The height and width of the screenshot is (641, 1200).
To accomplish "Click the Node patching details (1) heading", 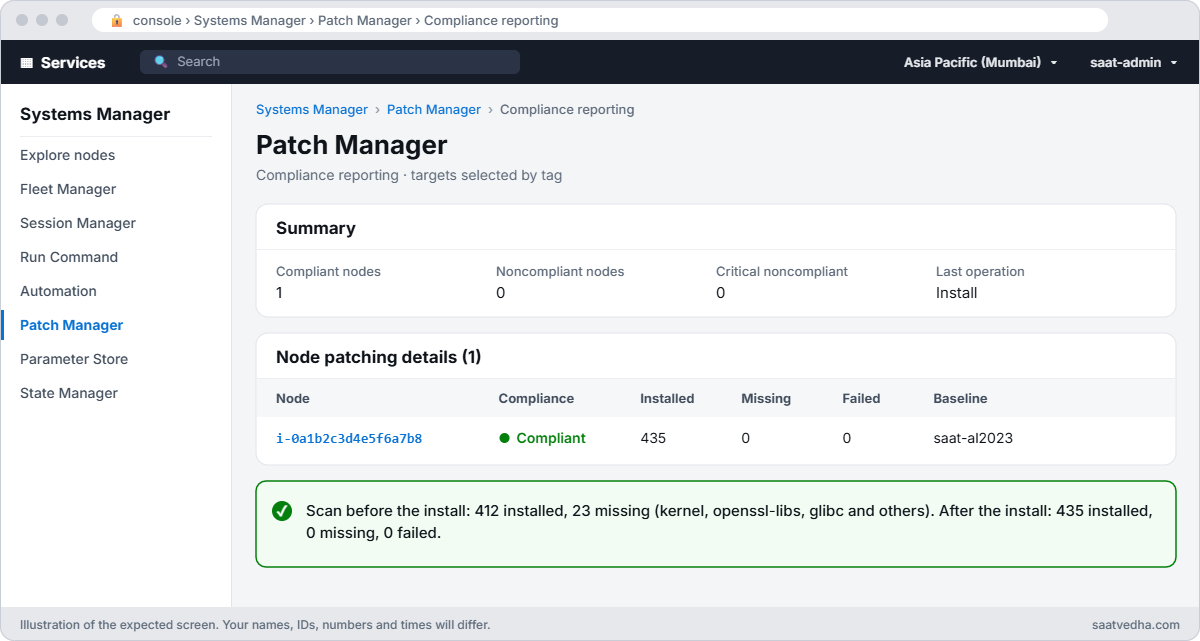I will (379, 357).
